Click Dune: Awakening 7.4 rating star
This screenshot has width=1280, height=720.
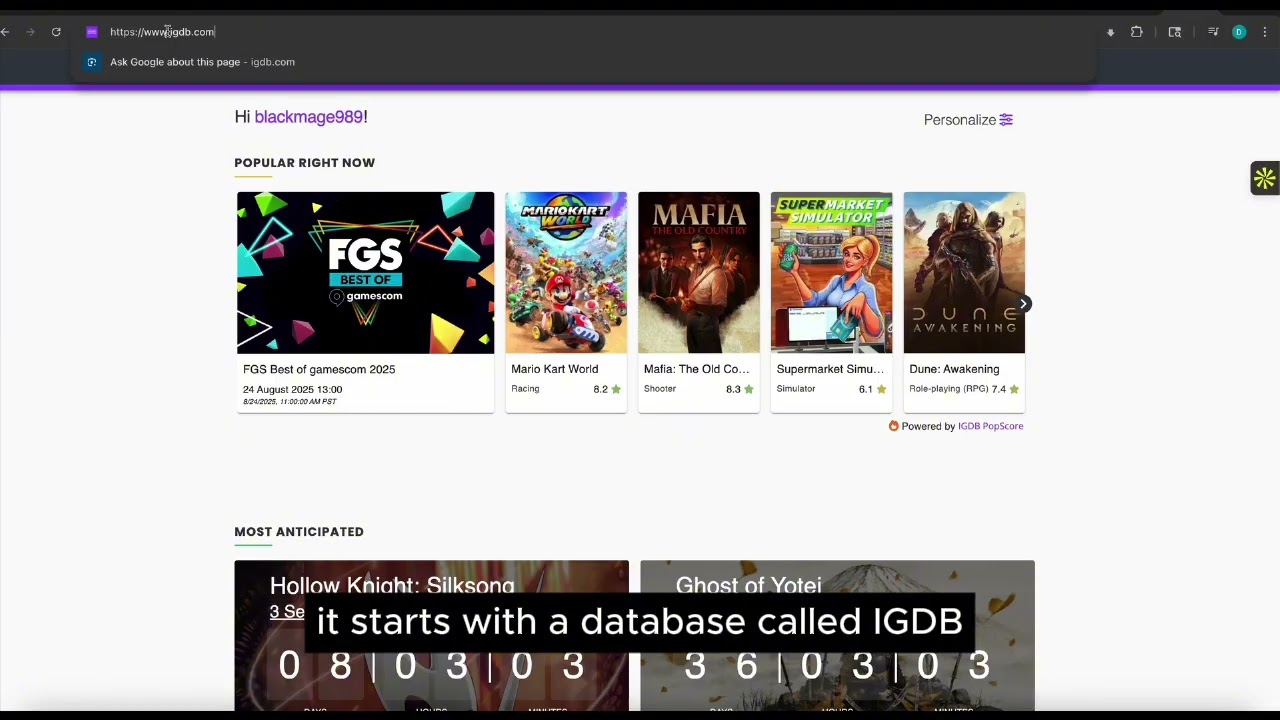[1014, 389]
